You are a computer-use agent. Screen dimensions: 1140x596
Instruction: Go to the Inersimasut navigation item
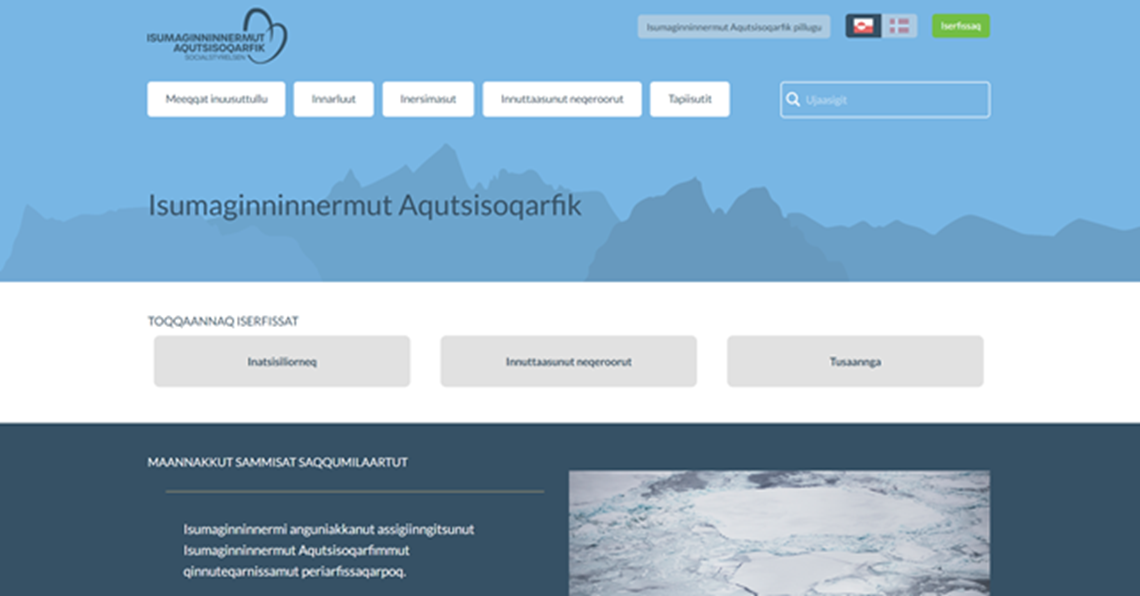pos(428,100)
